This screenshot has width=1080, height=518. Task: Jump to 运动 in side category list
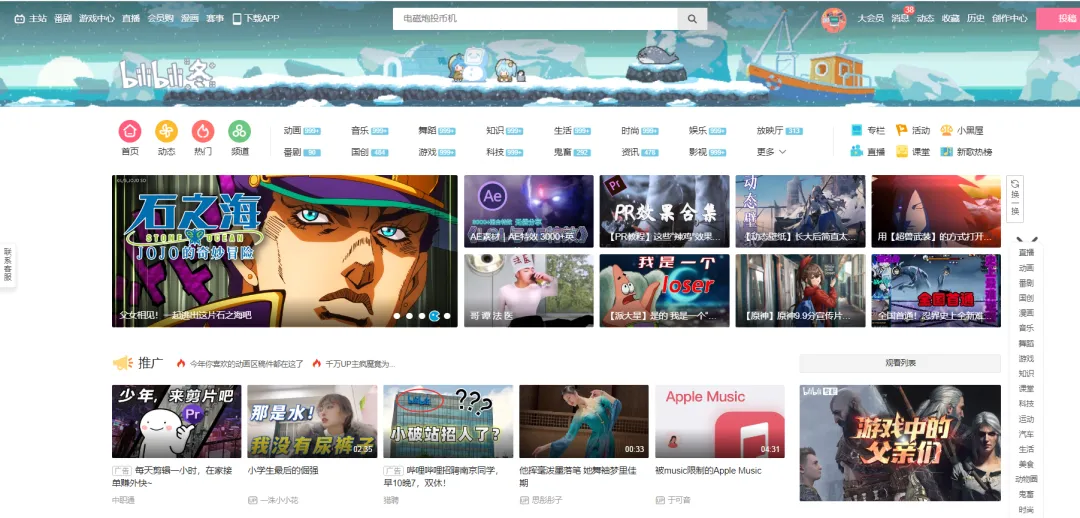pos(1026,419)
